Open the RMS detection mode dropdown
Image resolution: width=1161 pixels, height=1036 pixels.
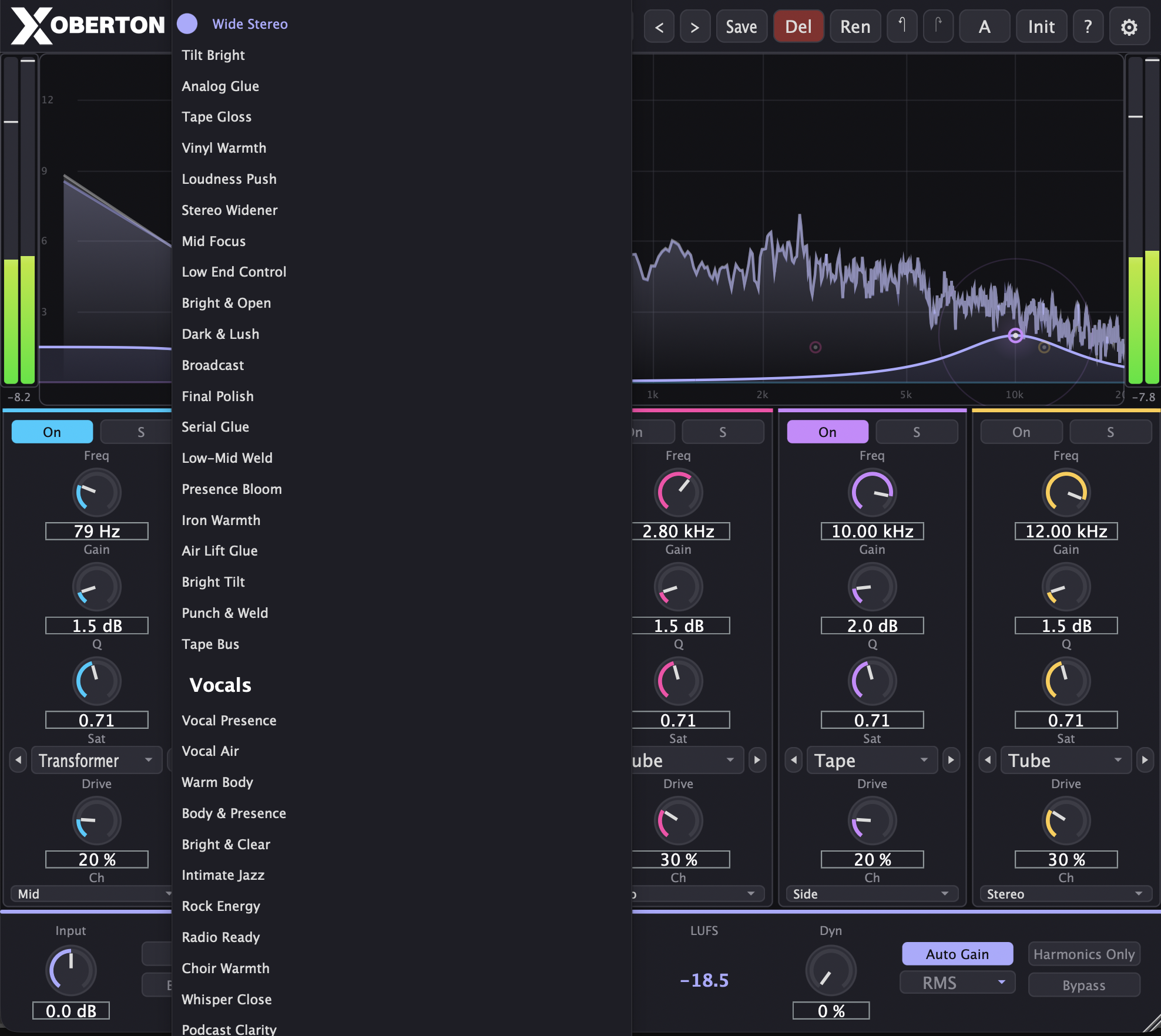pos(958,982)
